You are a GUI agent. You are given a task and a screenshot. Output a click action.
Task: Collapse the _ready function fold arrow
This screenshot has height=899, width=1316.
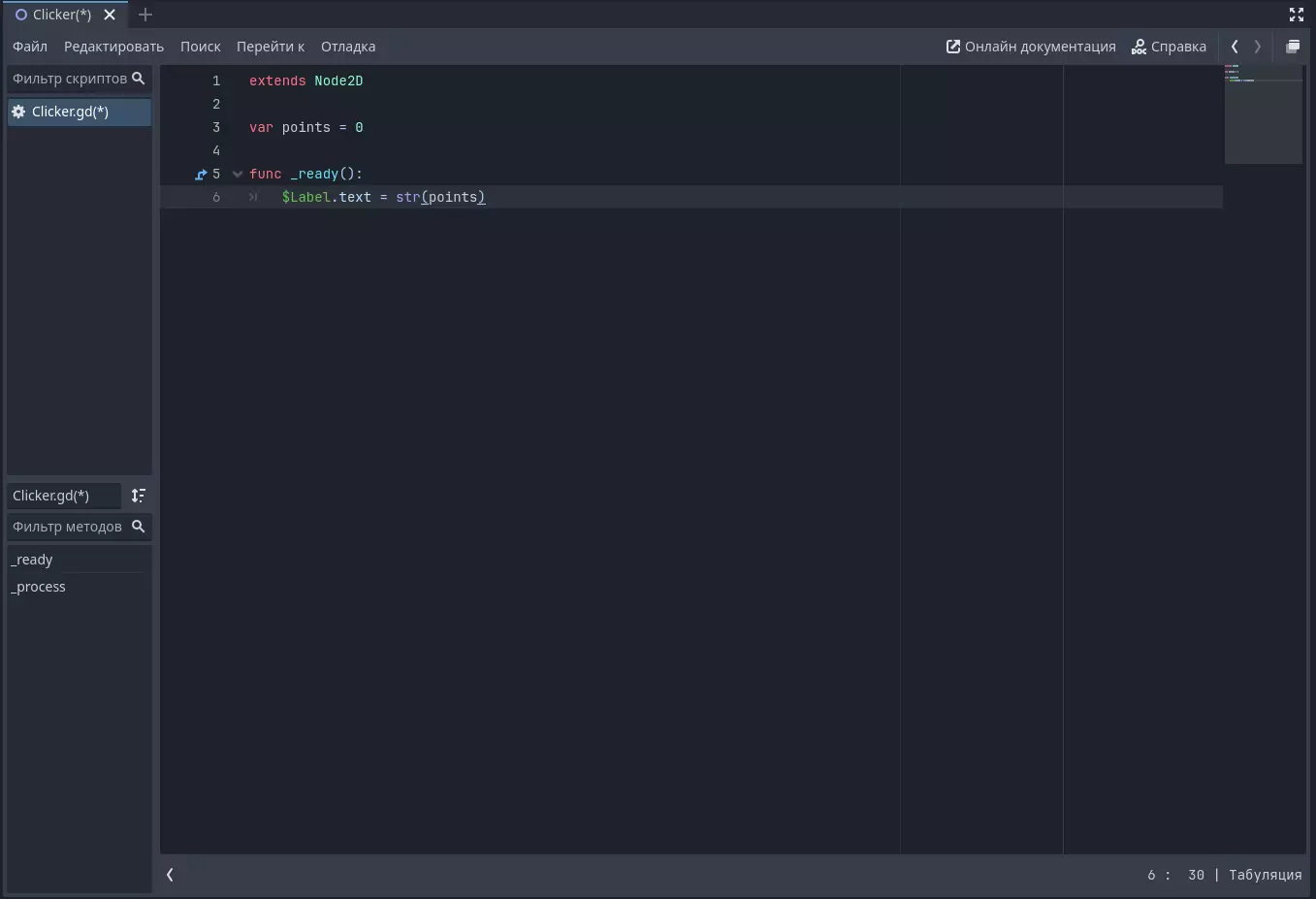[x=238, y=175]
